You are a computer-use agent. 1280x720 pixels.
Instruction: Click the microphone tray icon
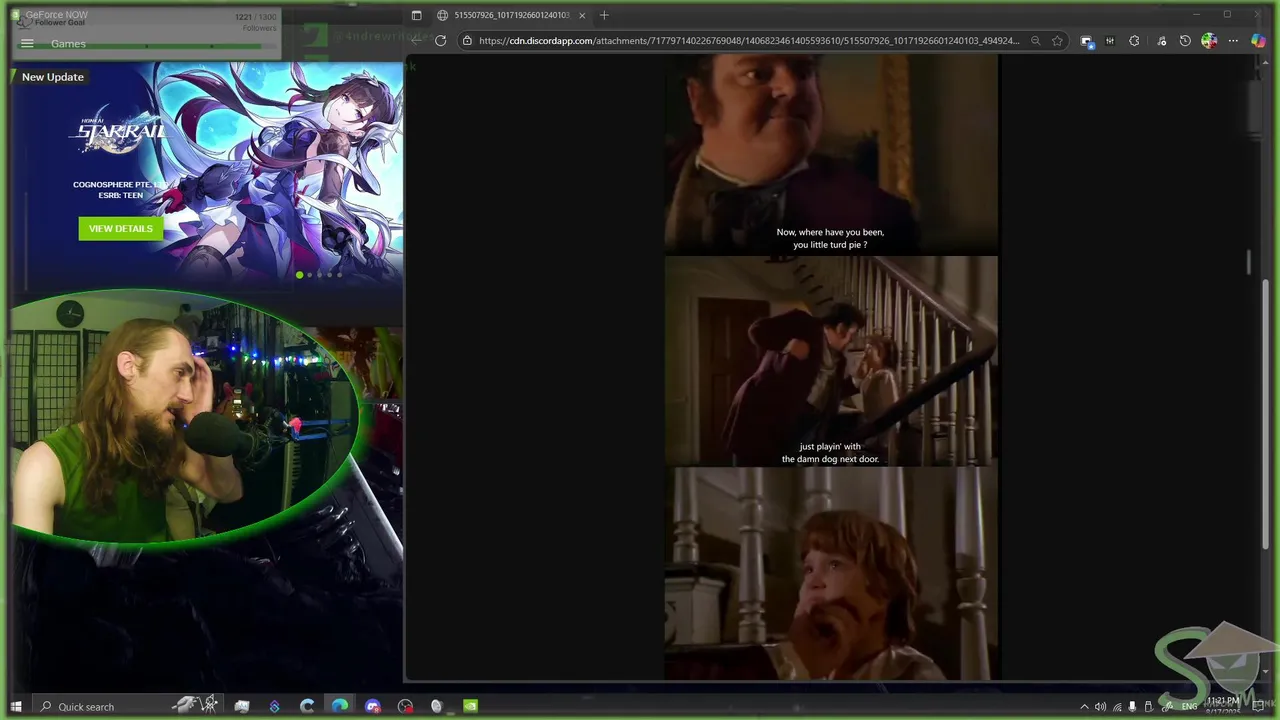1133,707
